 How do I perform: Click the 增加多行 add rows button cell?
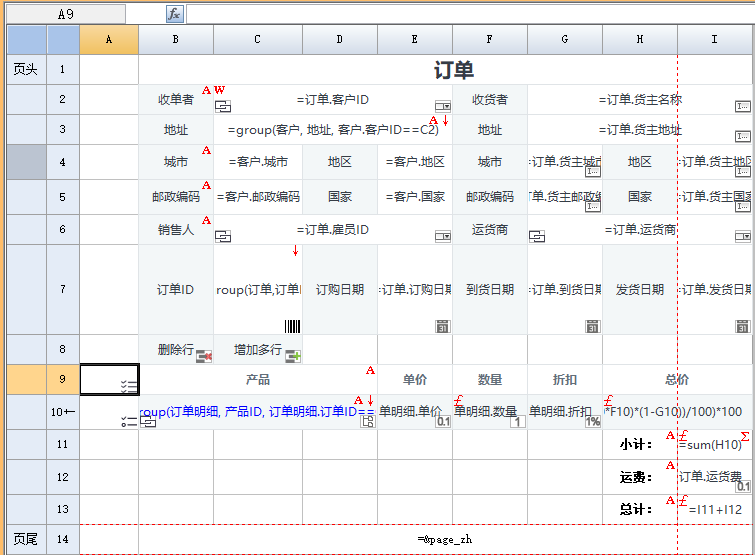click(x=258, y=350)
